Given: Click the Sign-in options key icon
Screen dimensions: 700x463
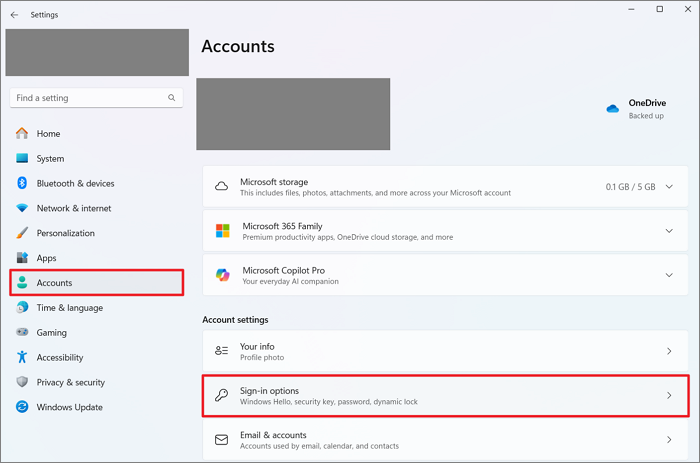Looking at the screenshot, I should tap(222, 395).
